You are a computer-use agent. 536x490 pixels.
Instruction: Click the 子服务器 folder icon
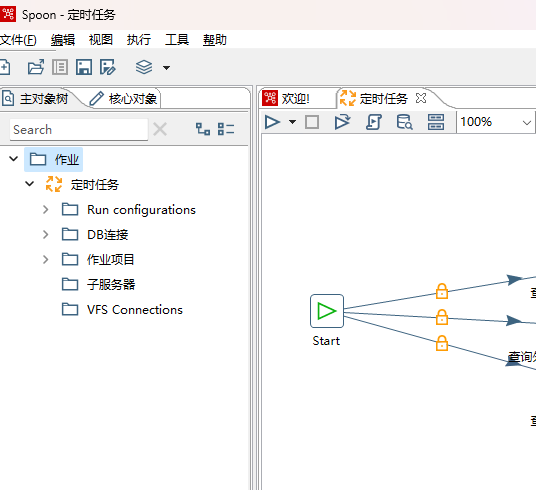pyautogui.click(x=70, y=284)
